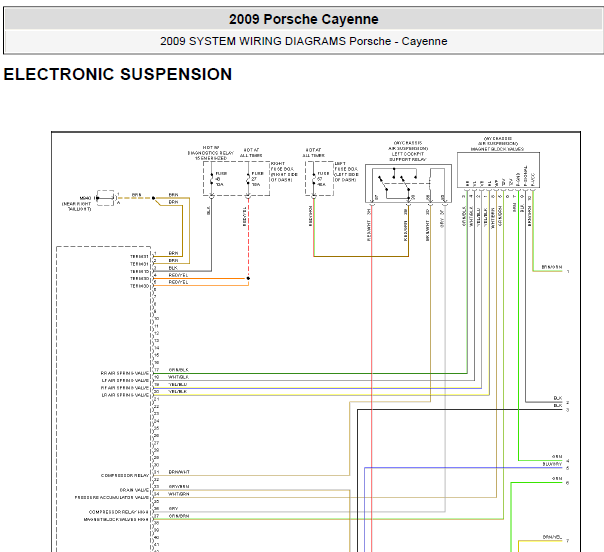Click the '2009 SYSTEM WIRING DIAGRAMS Porsche - Cayenne' subtitle
The image size is (604, 552).
304,41
